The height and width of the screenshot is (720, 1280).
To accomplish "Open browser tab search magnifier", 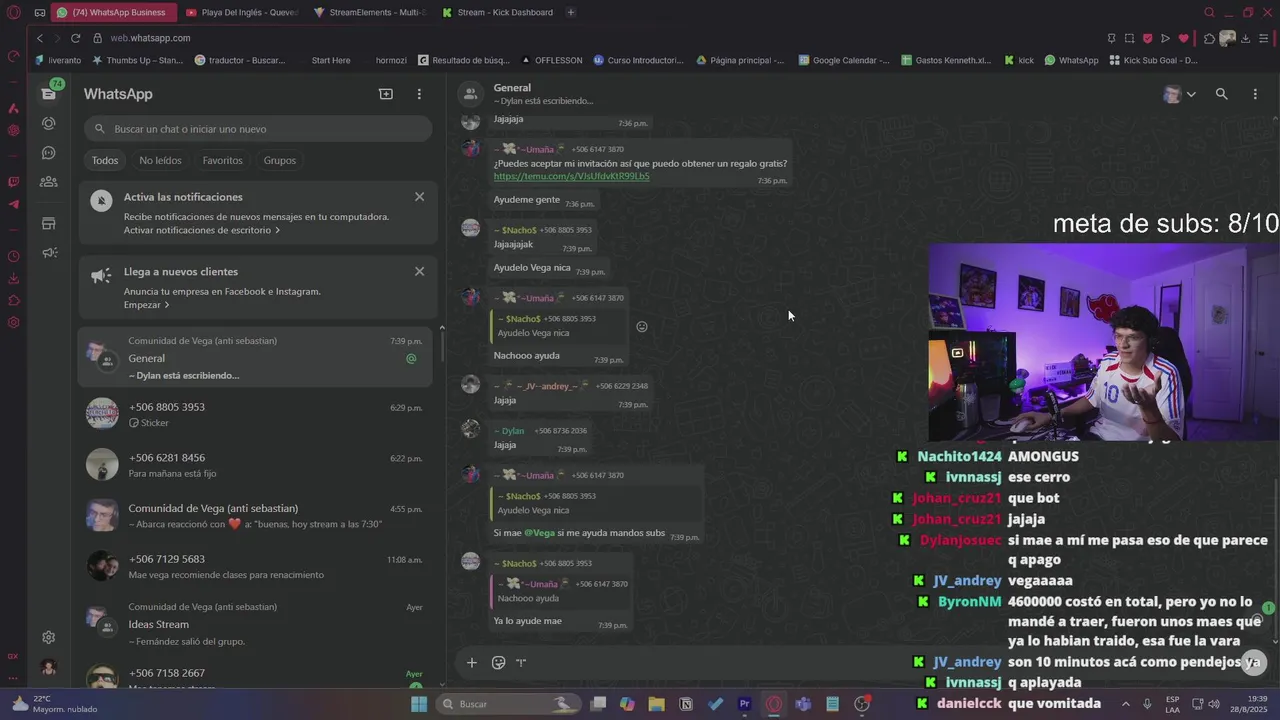I will coord(1209,12).
